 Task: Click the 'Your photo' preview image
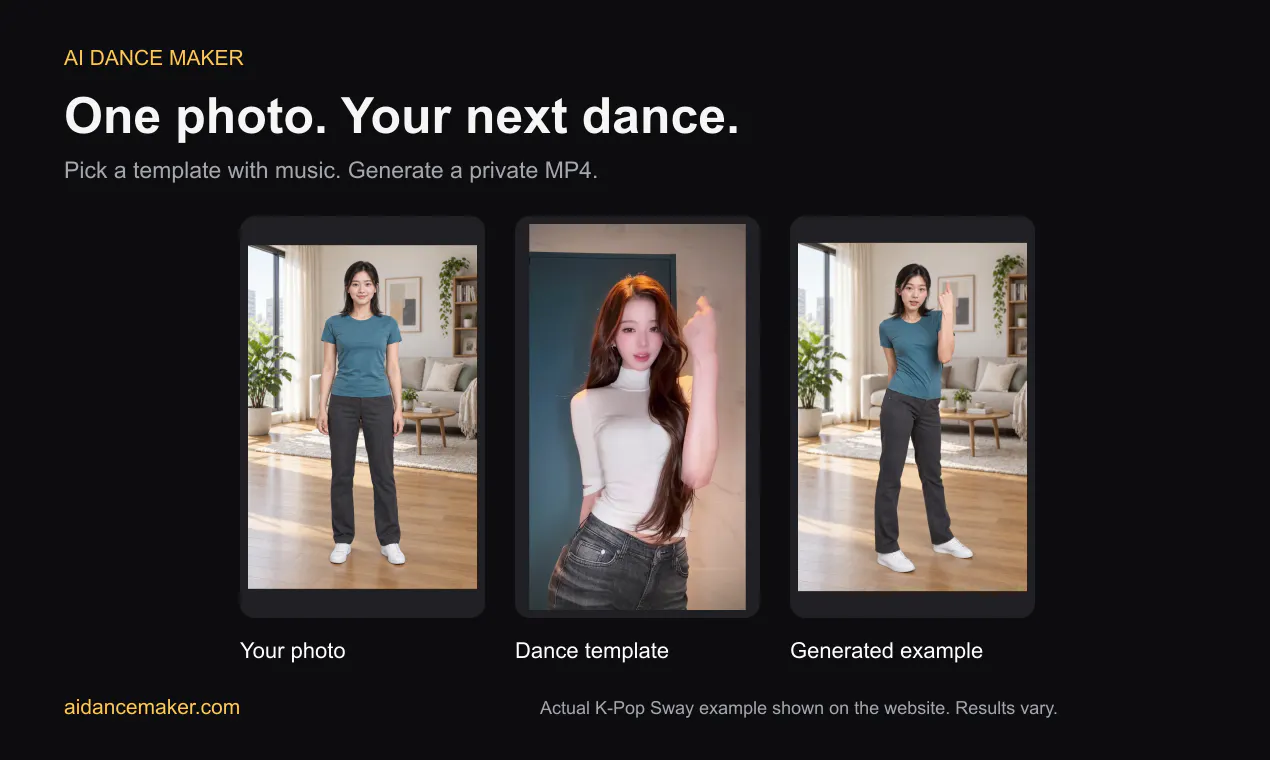(362, 417)
